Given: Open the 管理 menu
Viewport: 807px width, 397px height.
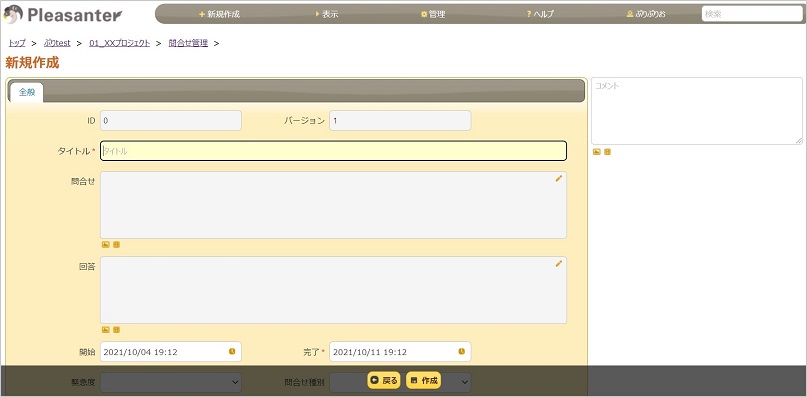Looking at the screenshot, I should [x=433, y=14].
